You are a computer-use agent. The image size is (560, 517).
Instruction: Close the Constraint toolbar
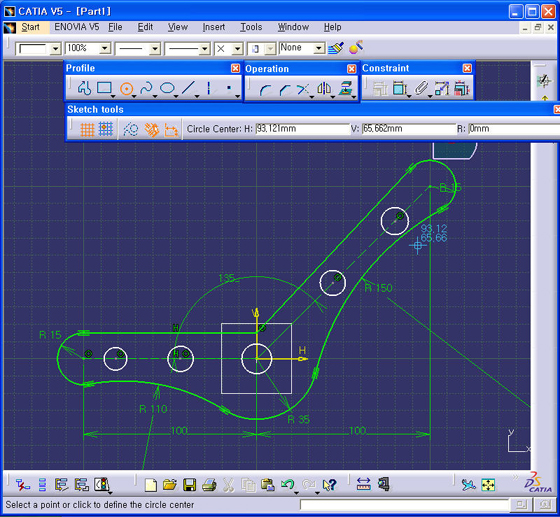point(467,68)
